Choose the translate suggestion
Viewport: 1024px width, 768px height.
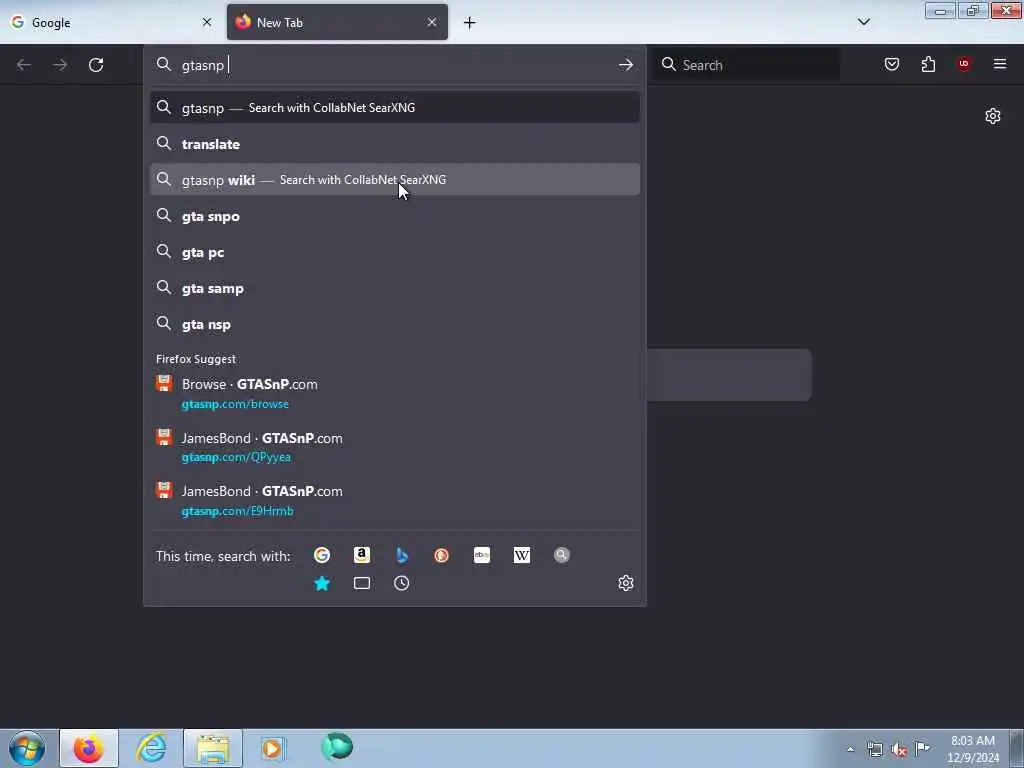click(394, 144)
